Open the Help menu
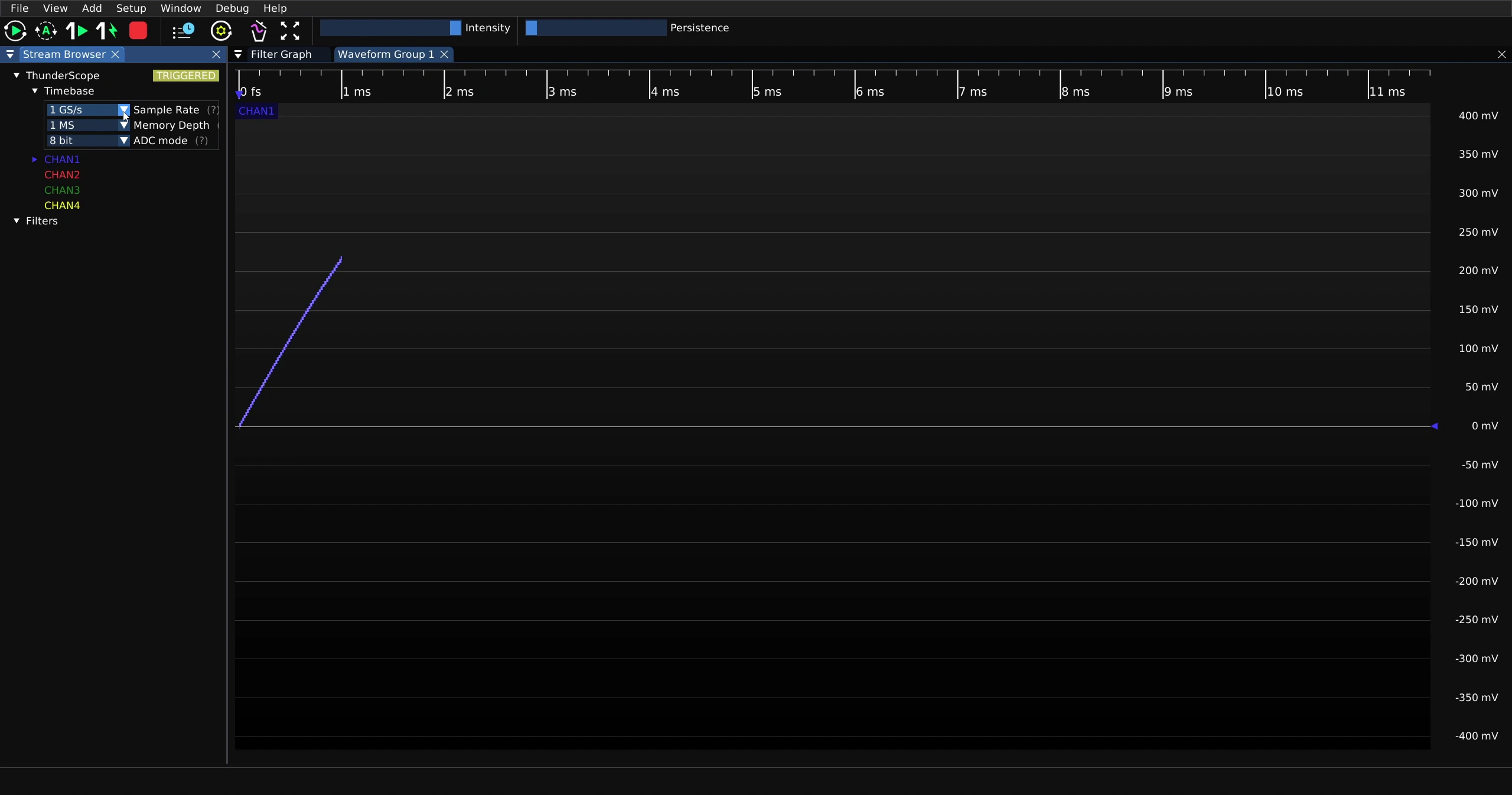The width and height of the screenshot is (1512, 795). pyautogui.click(x=275, y=8)
